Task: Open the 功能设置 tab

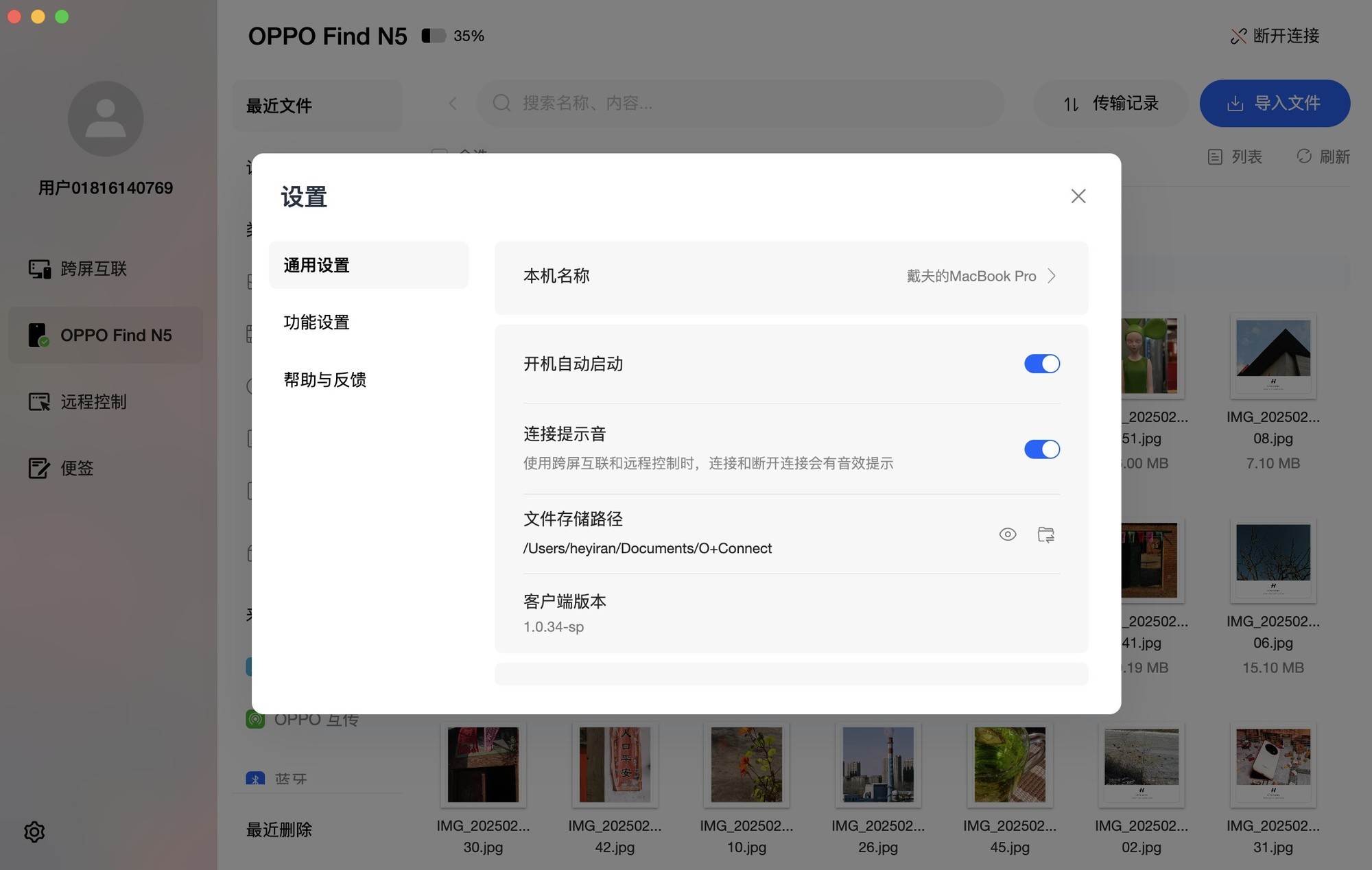Action: point(316,322)
